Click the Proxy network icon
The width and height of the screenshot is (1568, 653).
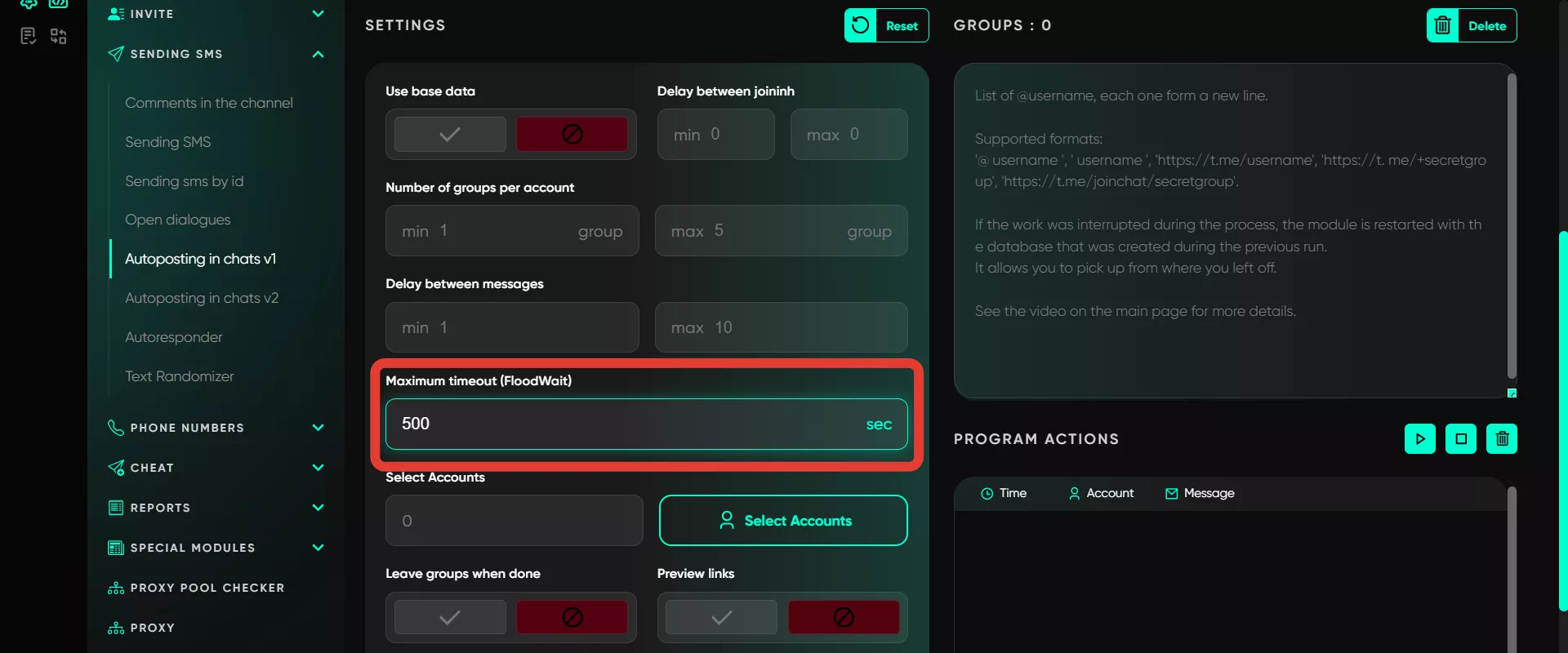[116, 628]
